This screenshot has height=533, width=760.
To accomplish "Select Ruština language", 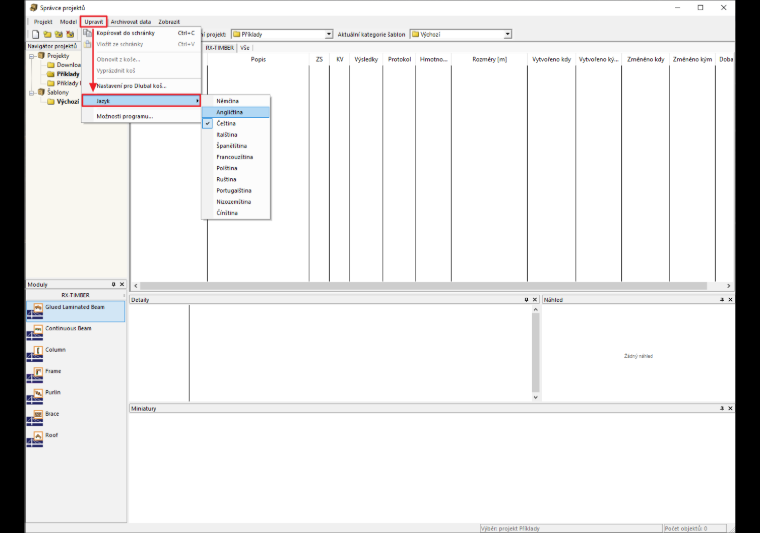I will (x=236, y=179).
